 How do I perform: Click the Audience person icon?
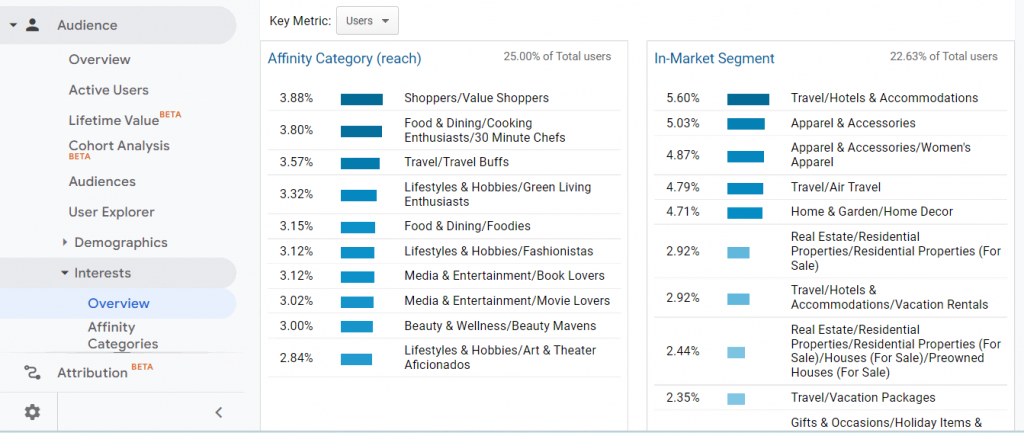[32, 25]
